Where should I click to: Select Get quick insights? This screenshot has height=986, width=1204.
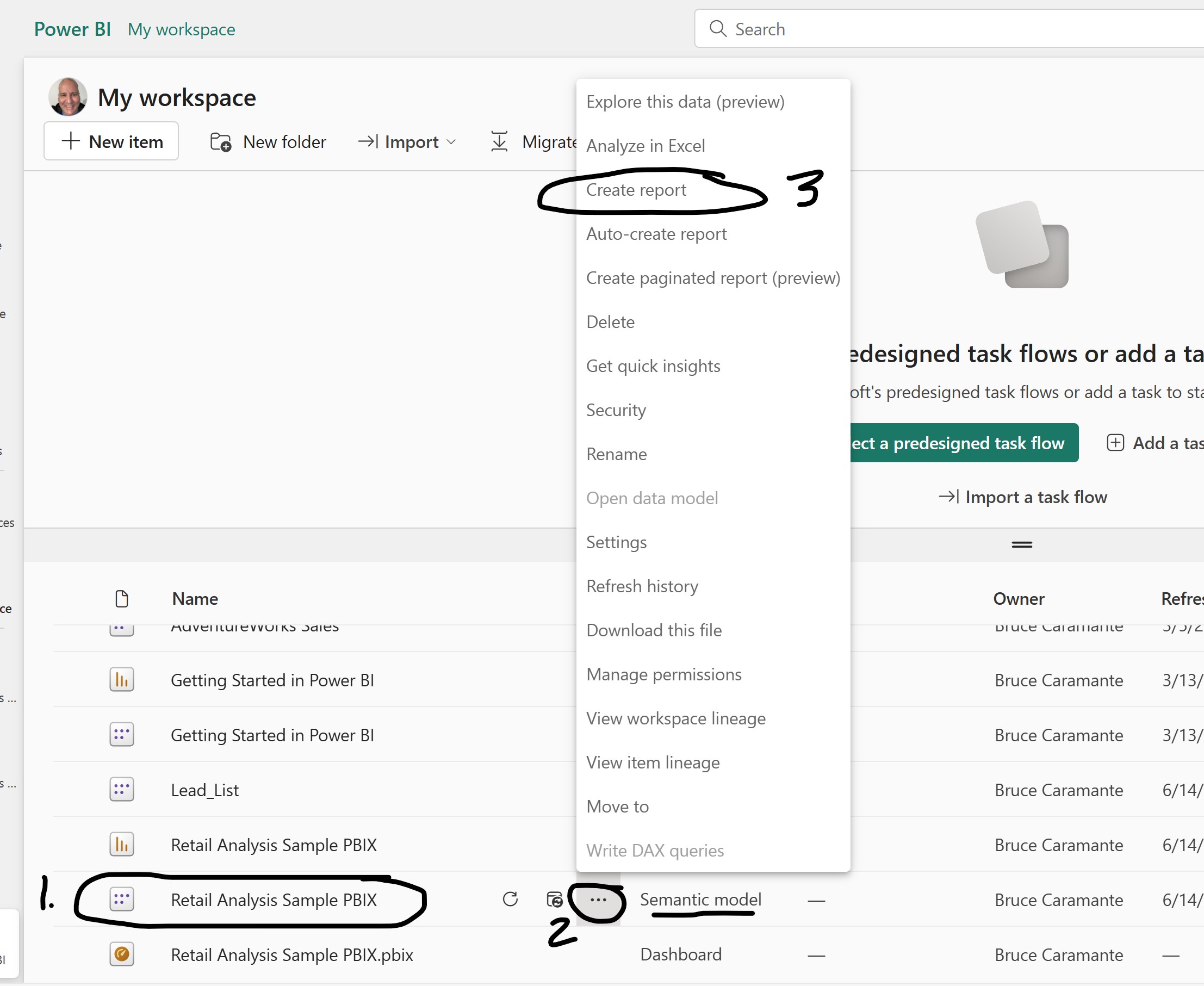(x=653, y=366)
